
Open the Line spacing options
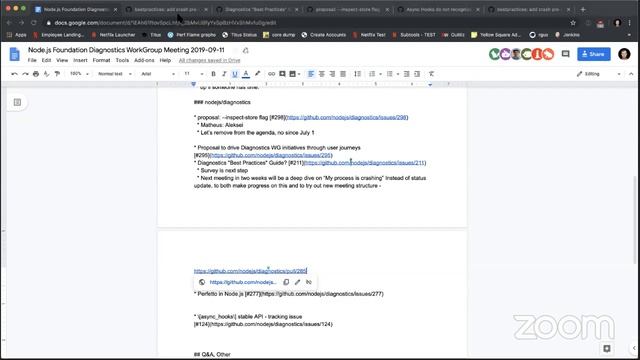(x=358, y=74)
